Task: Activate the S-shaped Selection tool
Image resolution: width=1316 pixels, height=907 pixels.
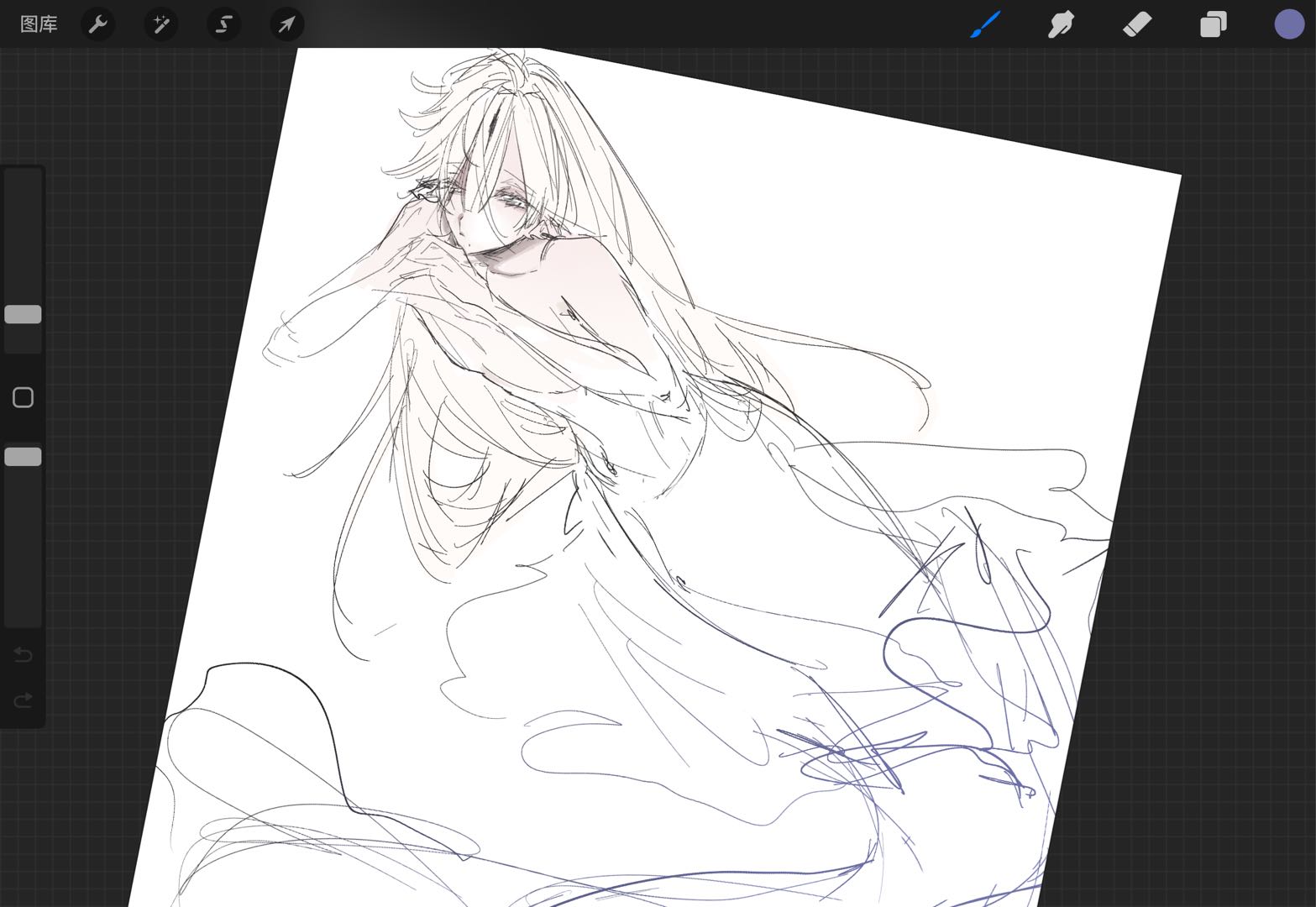Action: [x=224, y=24]
